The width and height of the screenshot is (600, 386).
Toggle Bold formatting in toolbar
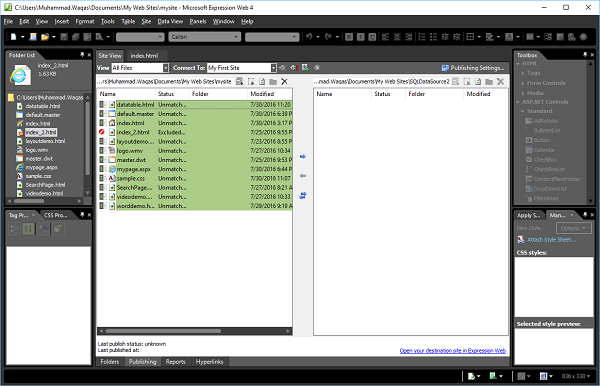(349, 37)
